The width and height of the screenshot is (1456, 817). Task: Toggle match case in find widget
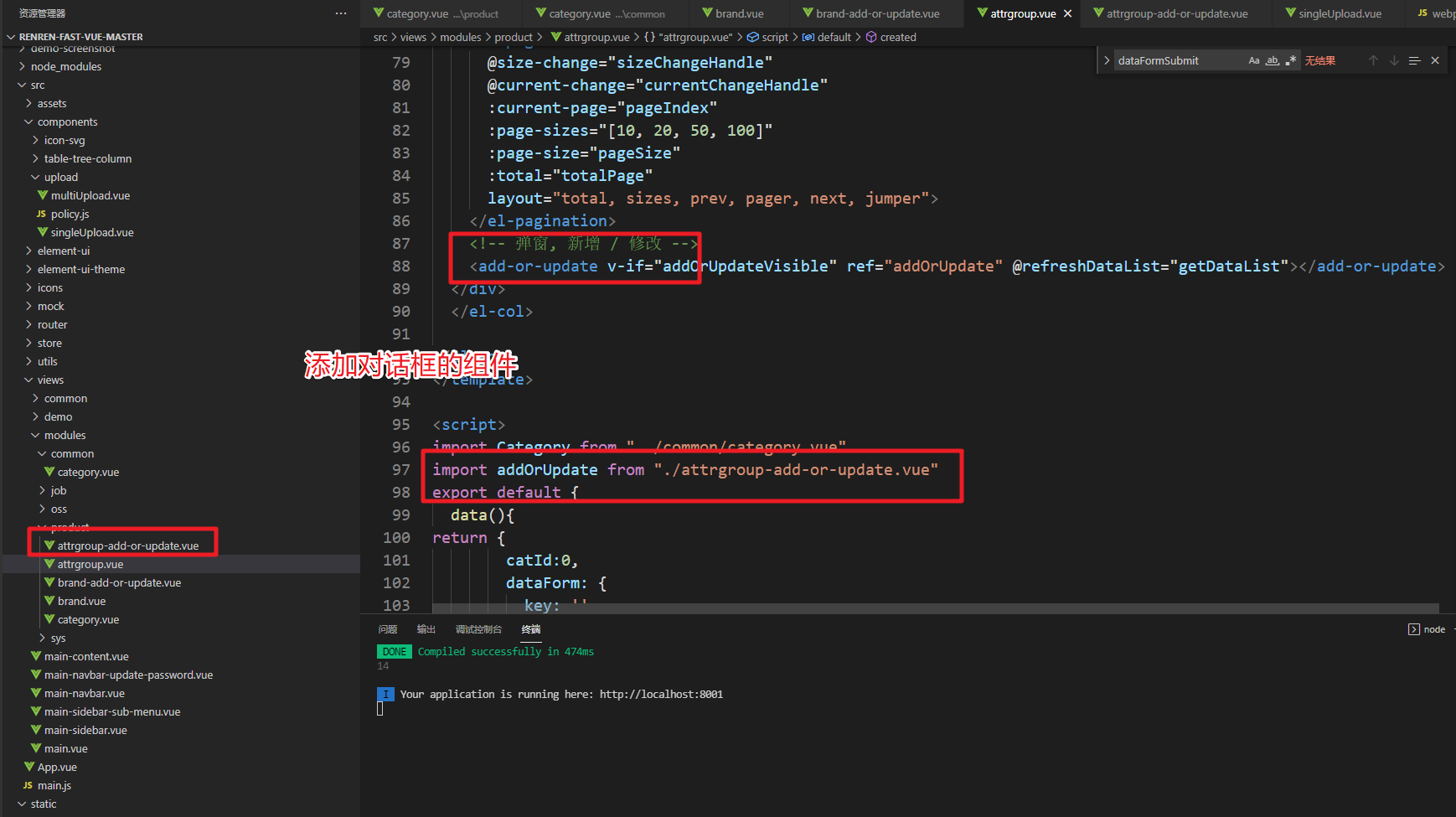[1254, 60]
